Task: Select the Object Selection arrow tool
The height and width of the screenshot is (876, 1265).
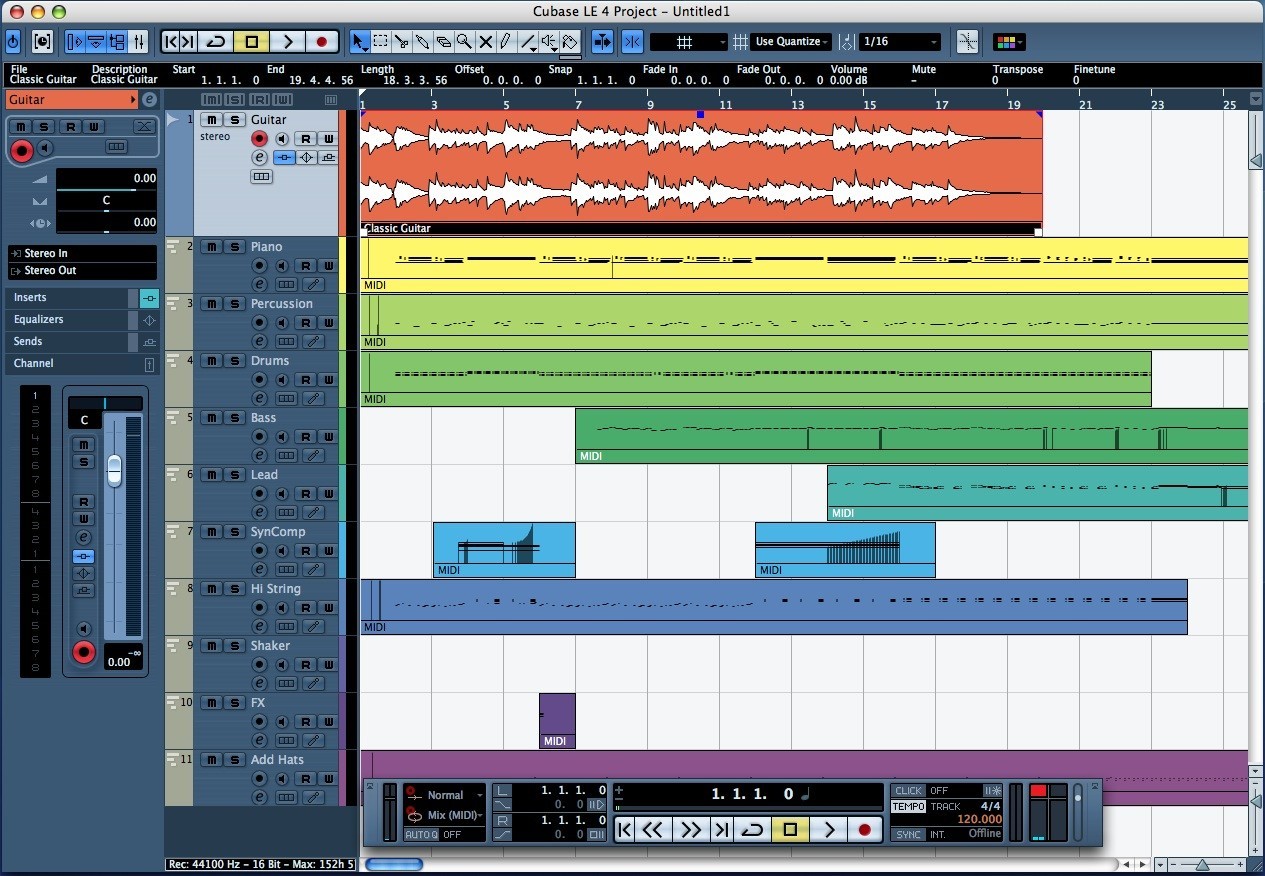Action: click(359, 42)
